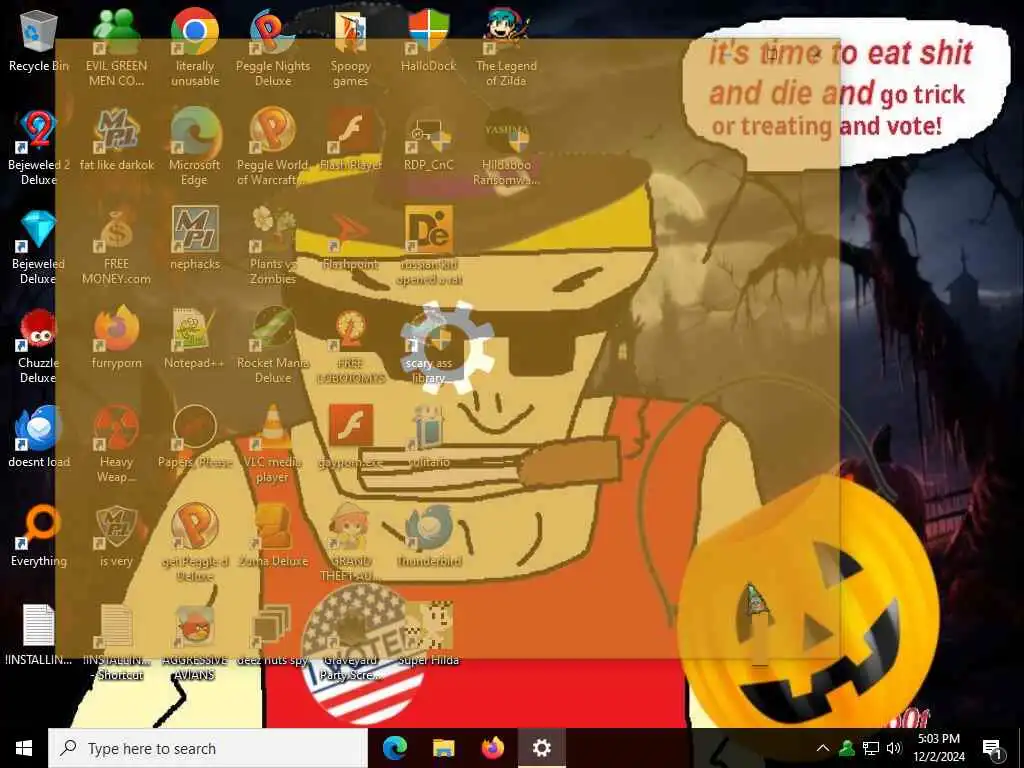
Task: Select the Hildaboo Ransomwa... icon
Action: 506,147
